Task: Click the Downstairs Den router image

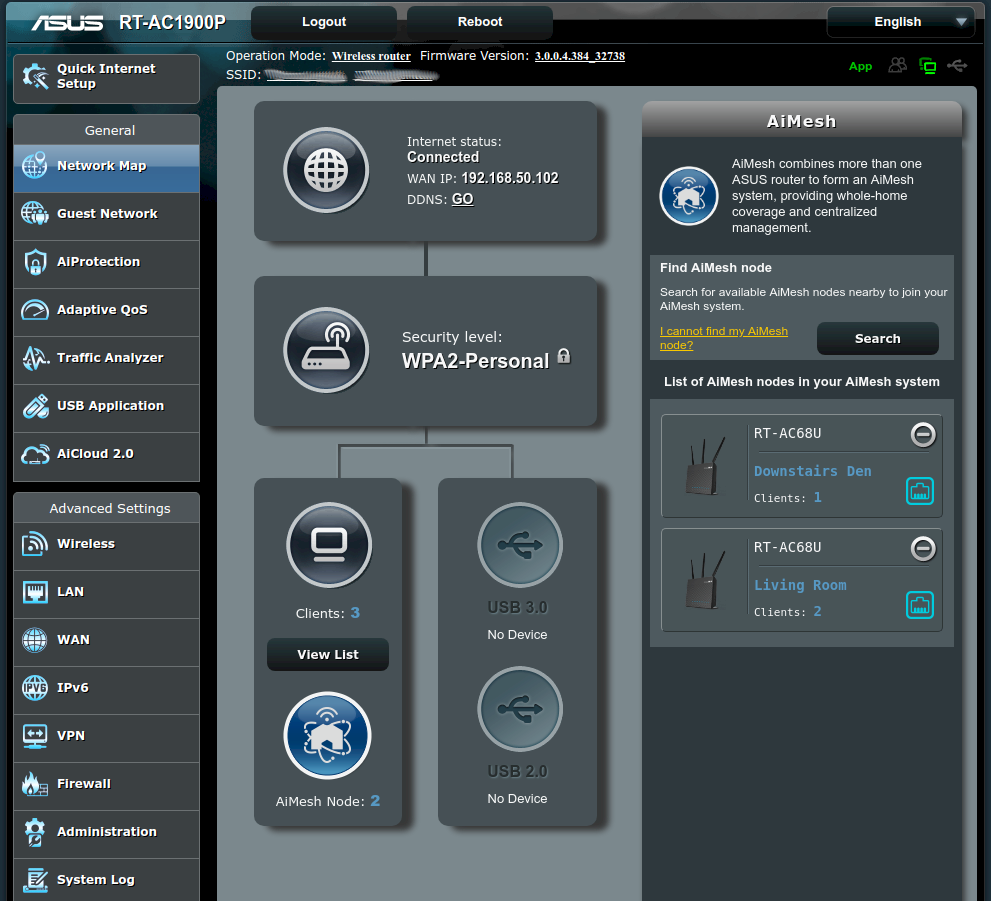Action: tap(705, 466)
